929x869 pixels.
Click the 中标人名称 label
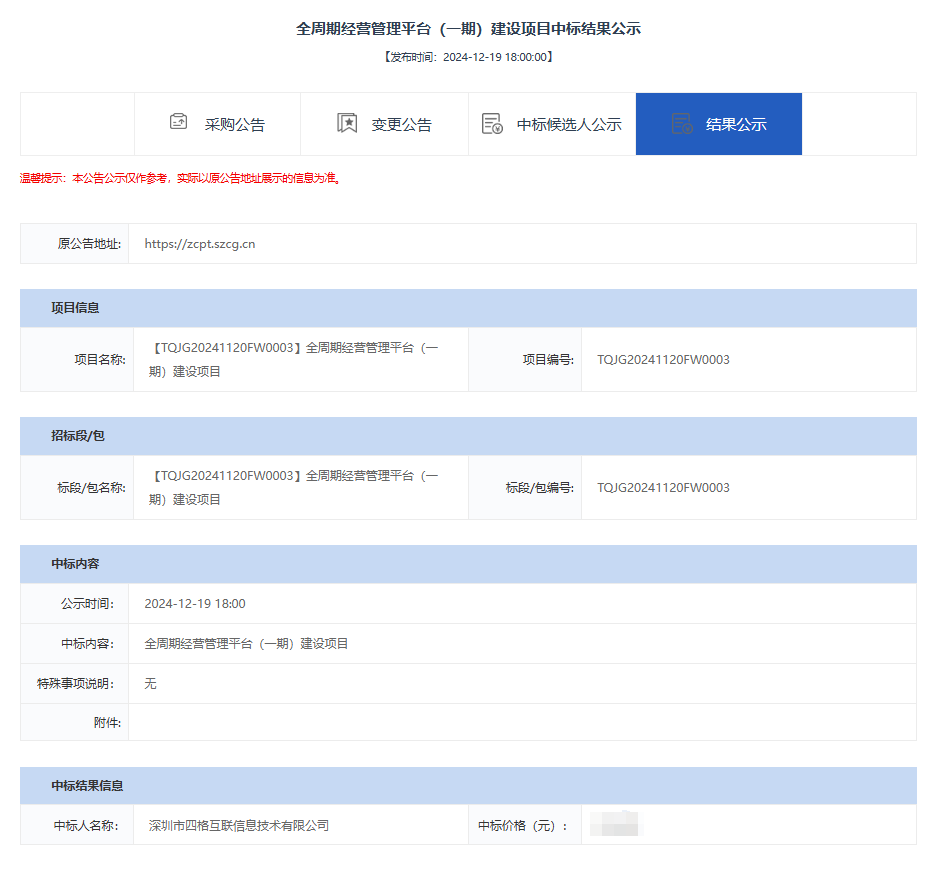pyautogui.click(x=86, y=826)
